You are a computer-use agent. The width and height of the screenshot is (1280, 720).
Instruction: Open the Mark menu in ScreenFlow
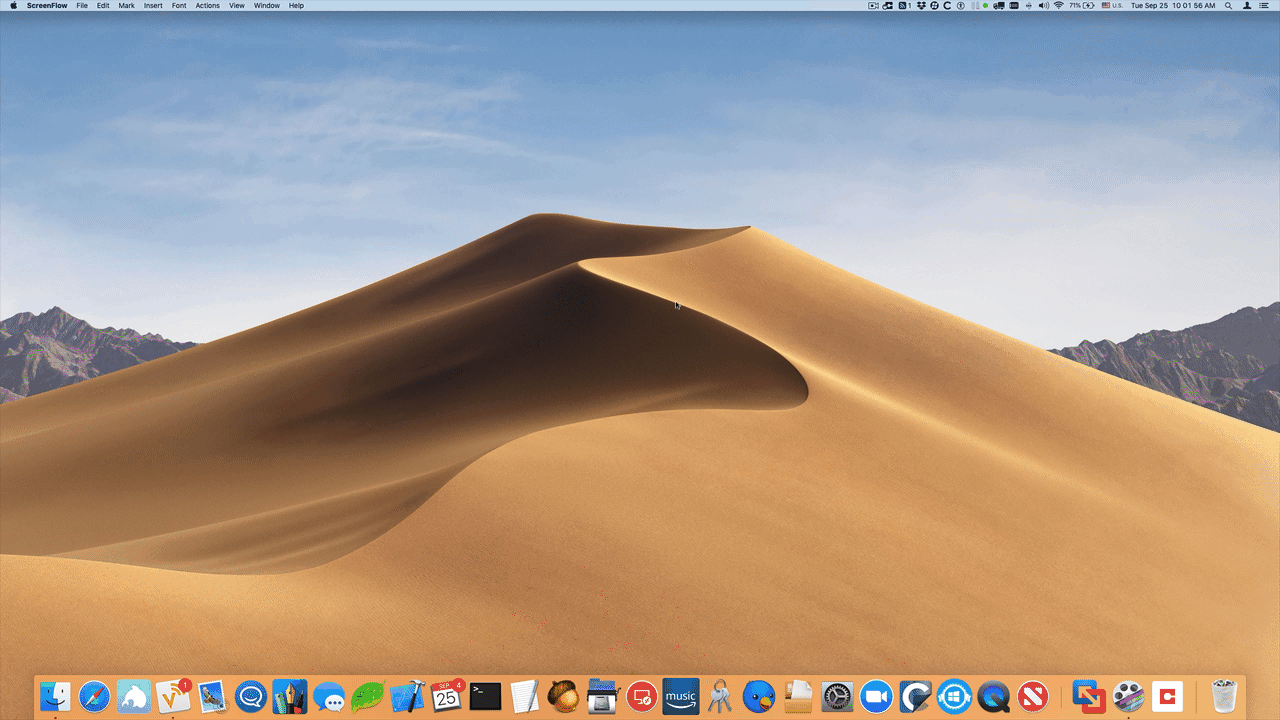pyautogui.click(x=126, y=5)
